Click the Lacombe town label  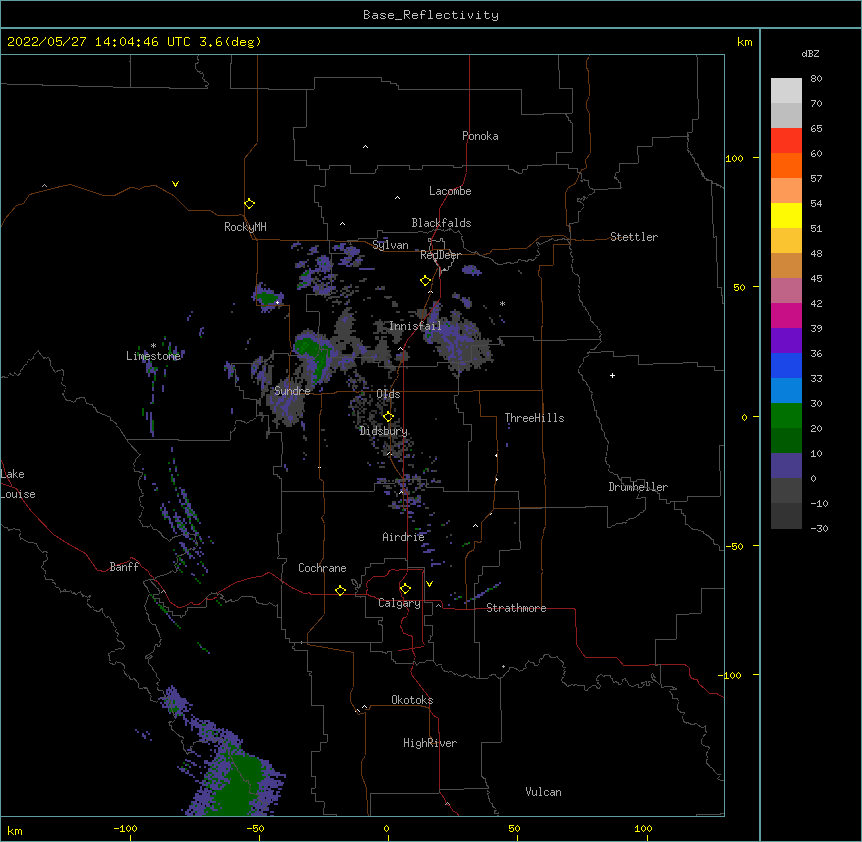click(x=450, y=191)
